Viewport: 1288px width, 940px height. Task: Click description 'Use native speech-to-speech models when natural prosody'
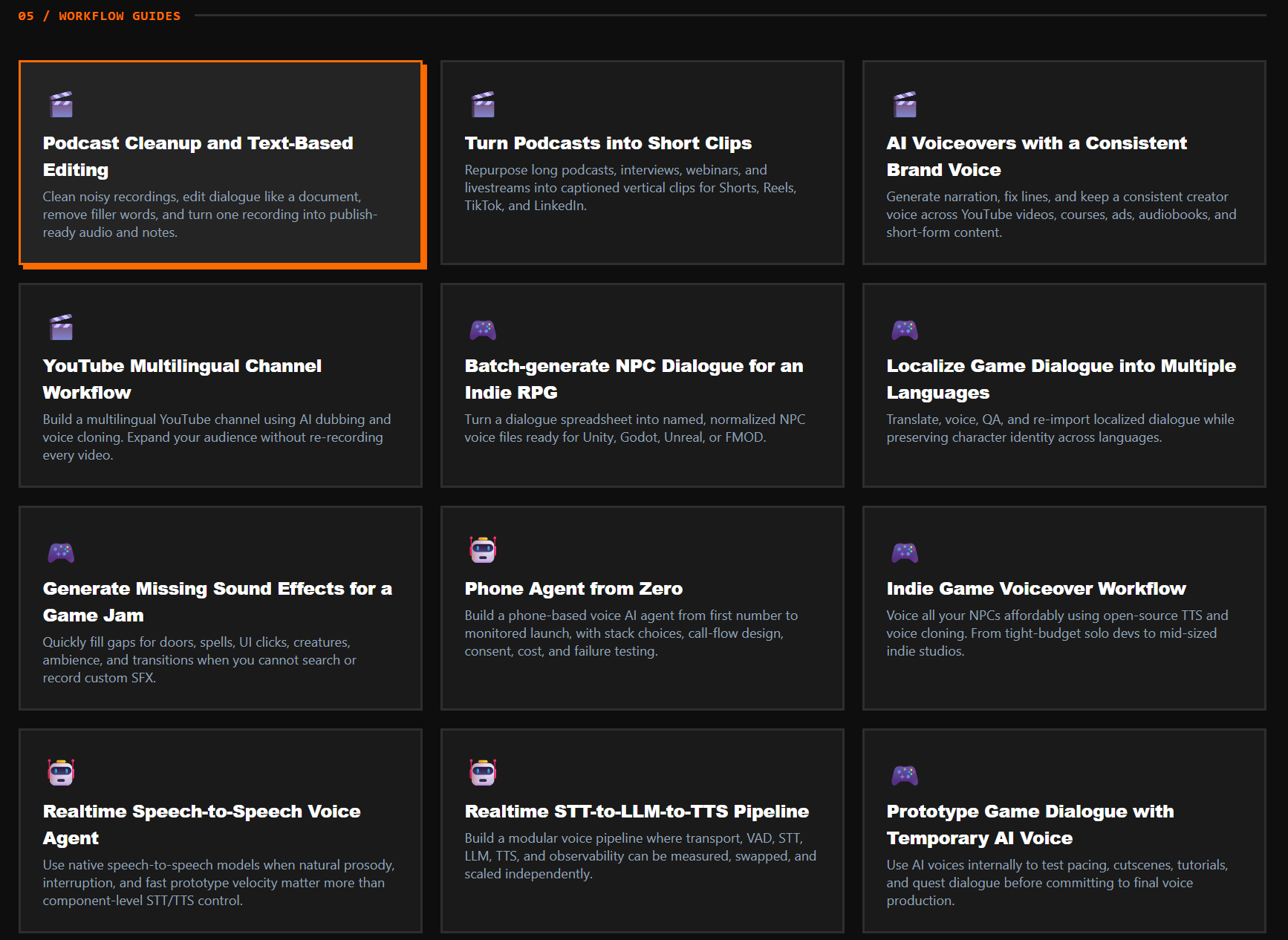[x=218, y=883]
